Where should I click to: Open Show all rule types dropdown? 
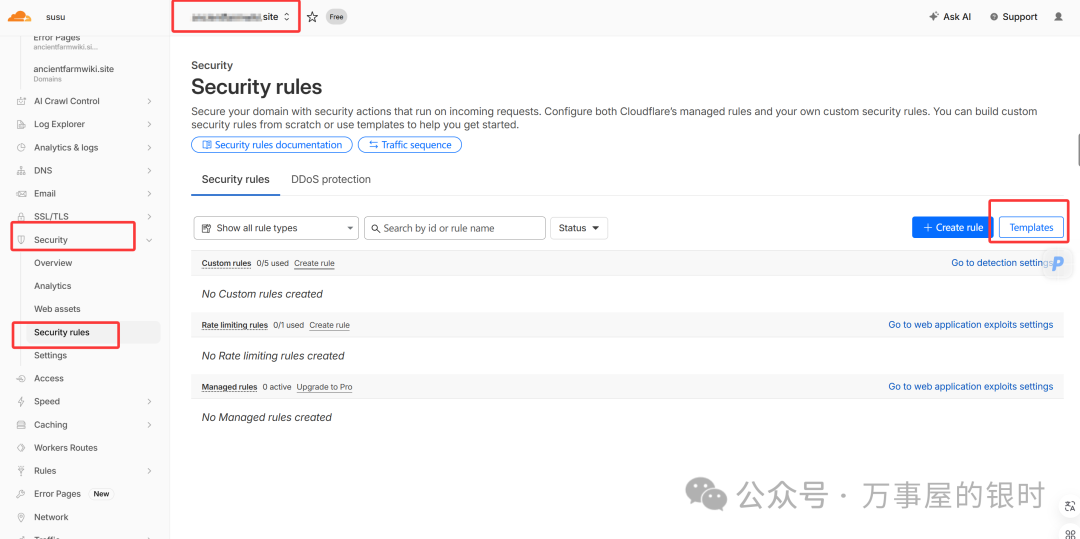click(276, 228)
